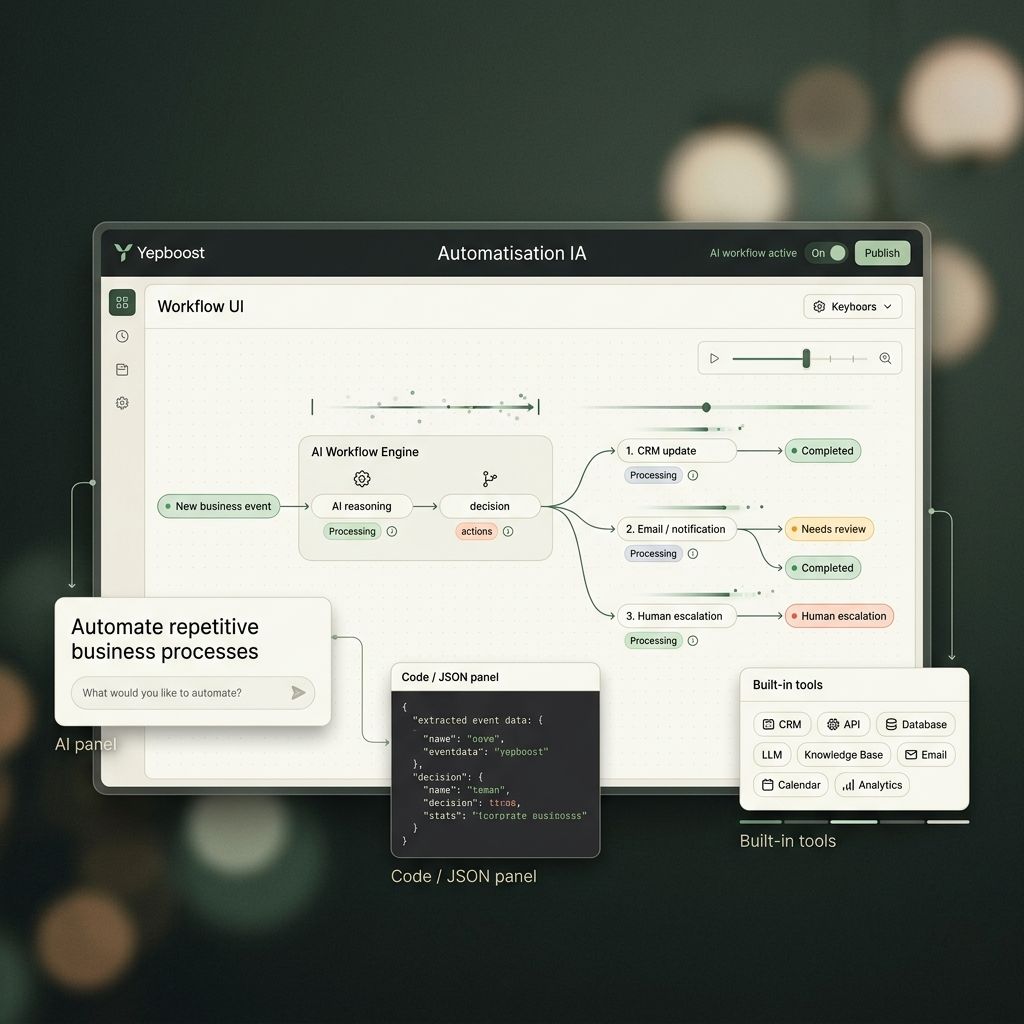The width and height of the screenshot is (1024, 1024).
Task: Click the Automatisation IA title
Action: pos(512,253)
